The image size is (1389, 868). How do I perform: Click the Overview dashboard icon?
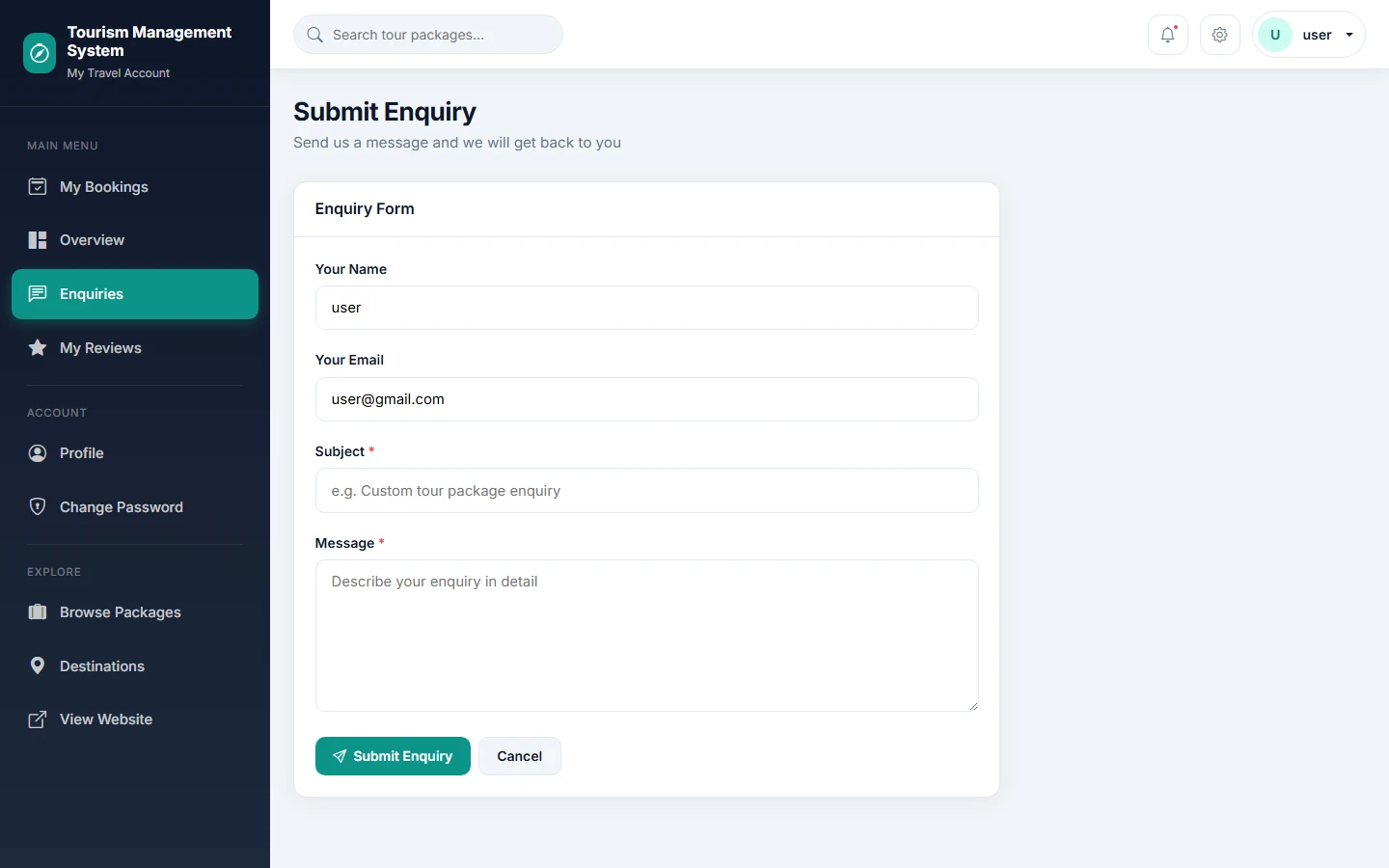coord(38,240)
